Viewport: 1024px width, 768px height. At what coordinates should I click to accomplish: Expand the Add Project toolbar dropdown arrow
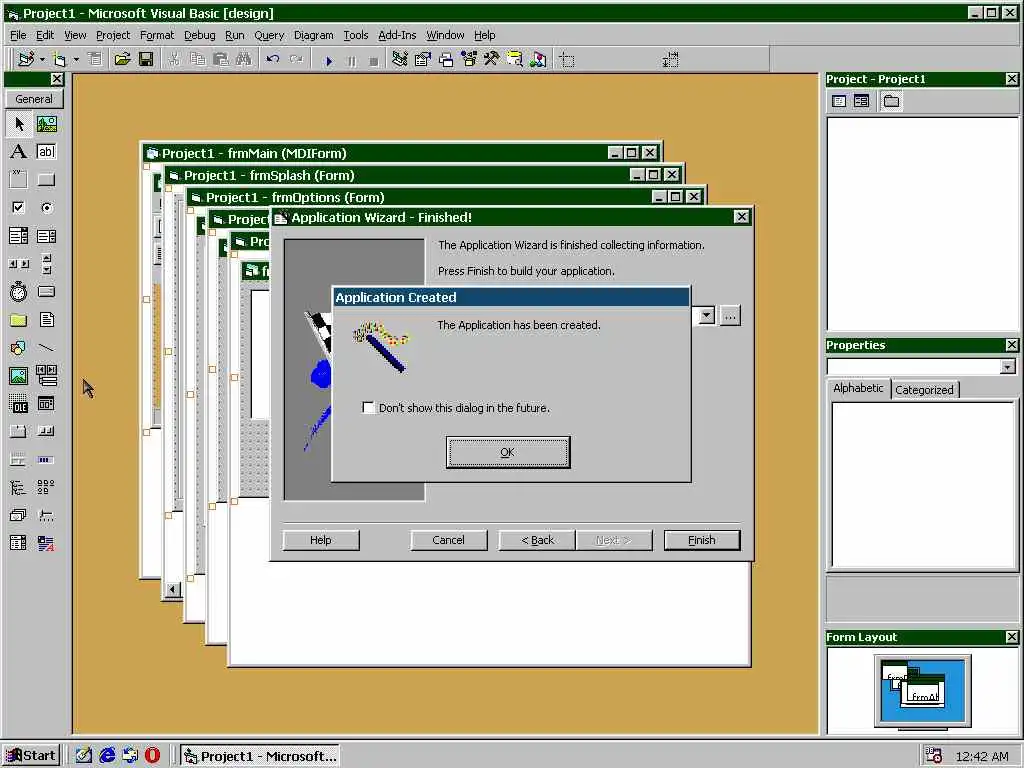pos(42,60)
